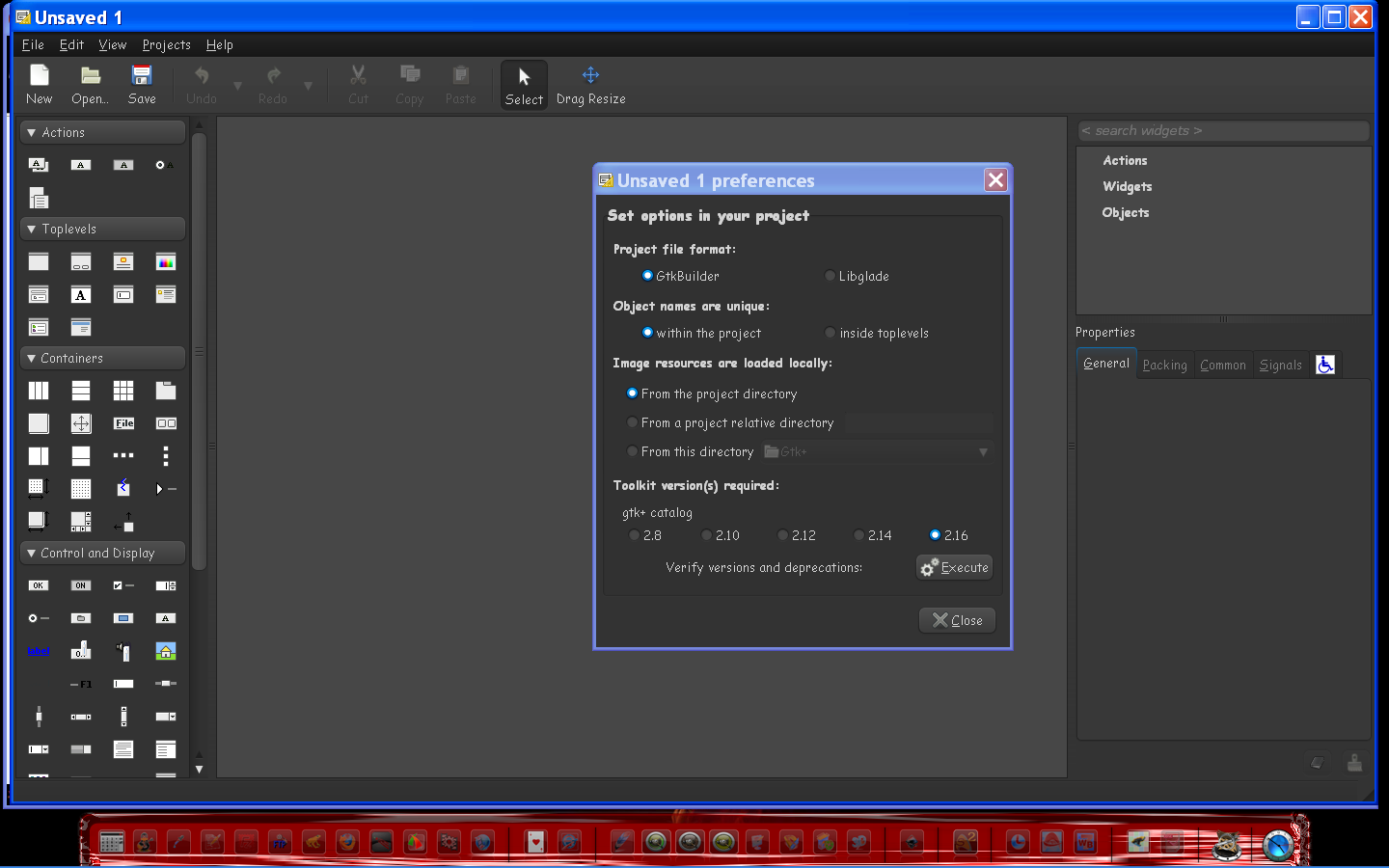
Task: Pick the Radio Action palette icon
Action: click(x=165, y=165)
